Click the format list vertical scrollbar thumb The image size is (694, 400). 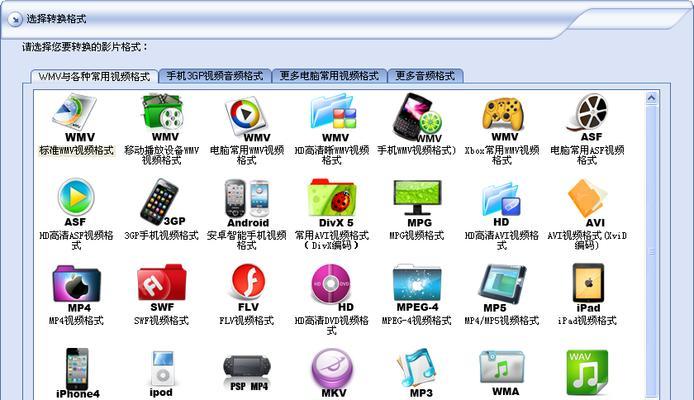pos(652,252)
